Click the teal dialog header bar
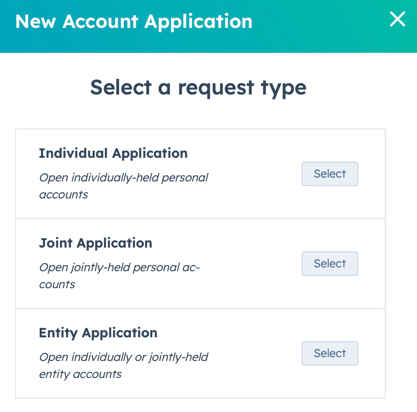The height and width of the screenshot is (412, 417). [x=208, y=26]
